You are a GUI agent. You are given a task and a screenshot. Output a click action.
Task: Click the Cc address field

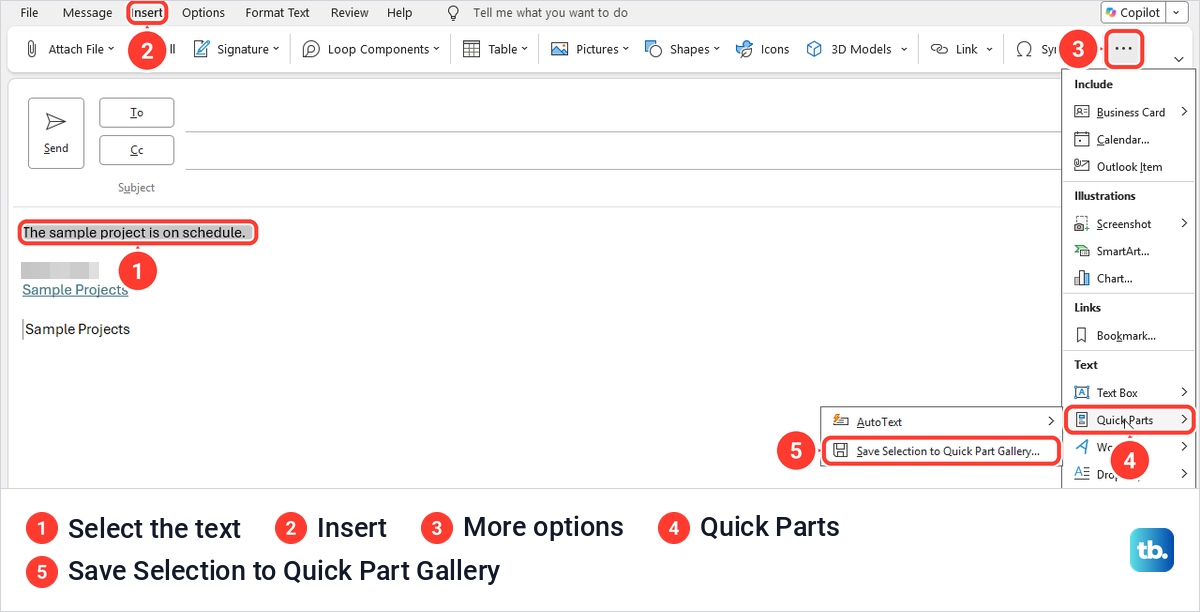click(x=622, y=151)
